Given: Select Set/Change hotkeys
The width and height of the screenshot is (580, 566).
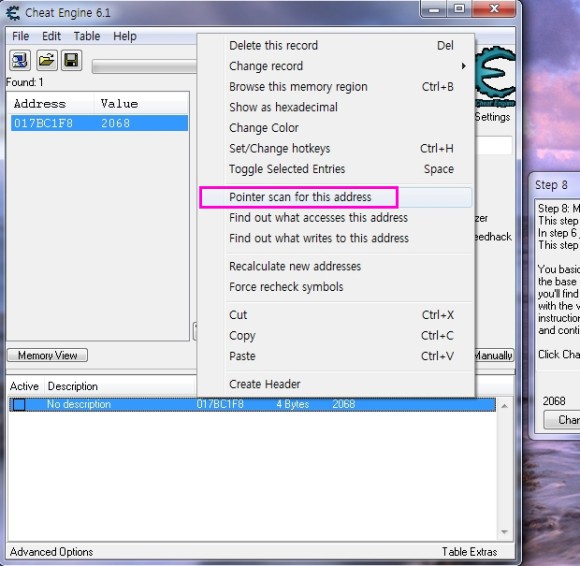Looking at the screenshot, I should [x=336, y=148].
